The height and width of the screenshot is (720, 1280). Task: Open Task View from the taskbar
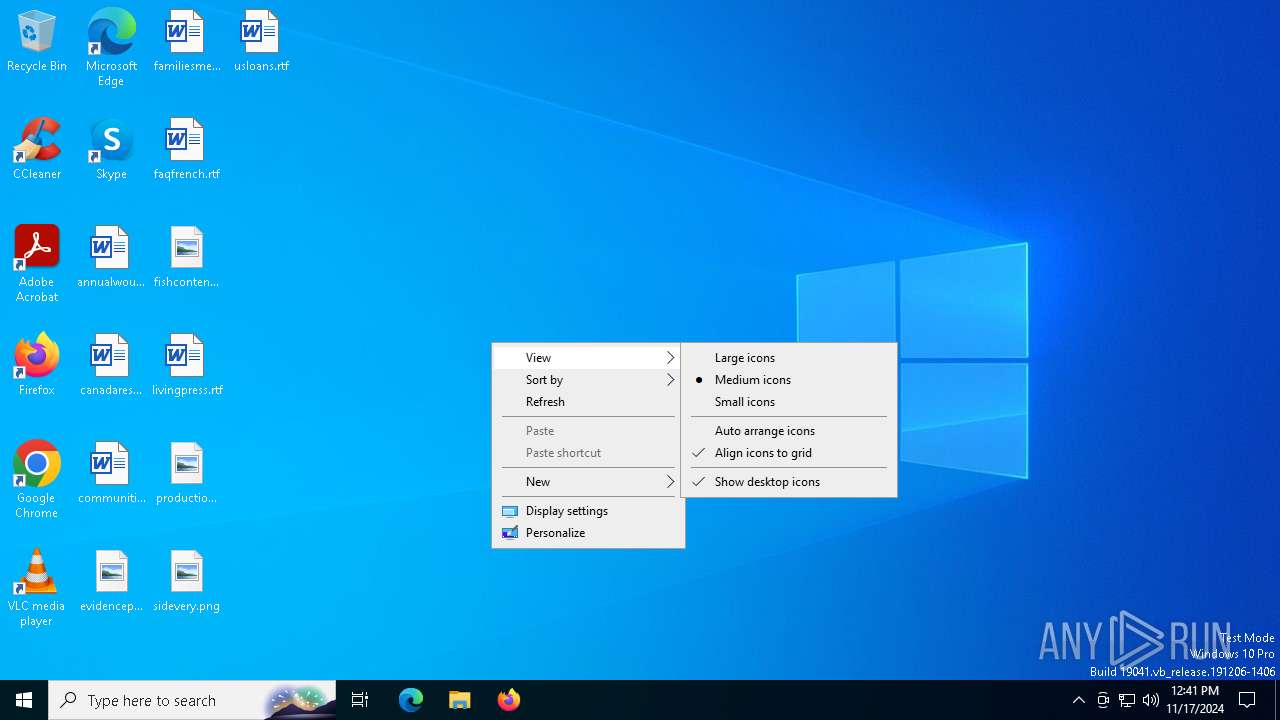click(360, 700)
